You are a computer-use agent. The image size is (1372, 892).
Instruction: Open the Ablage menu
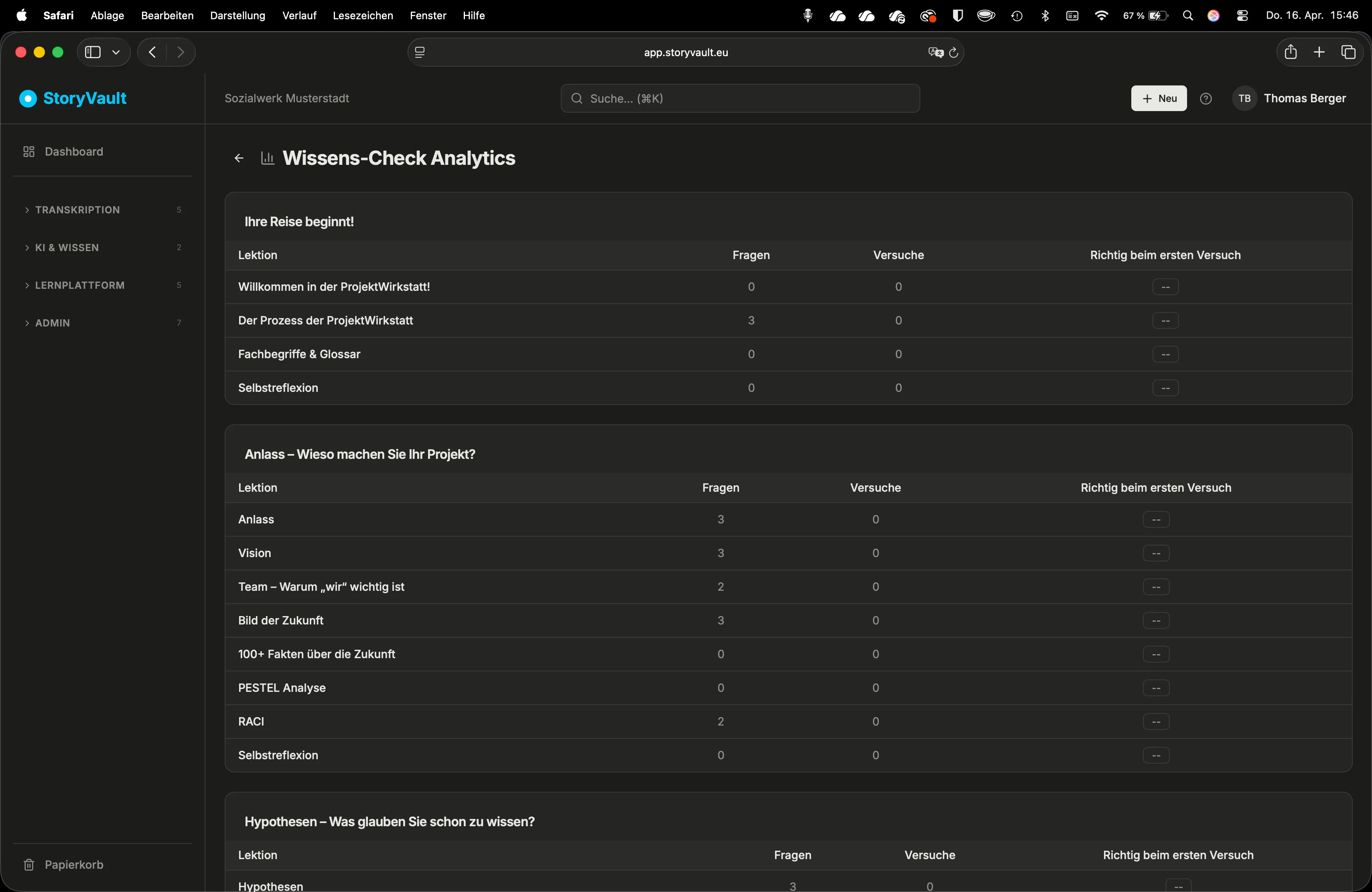click(107, 16)
